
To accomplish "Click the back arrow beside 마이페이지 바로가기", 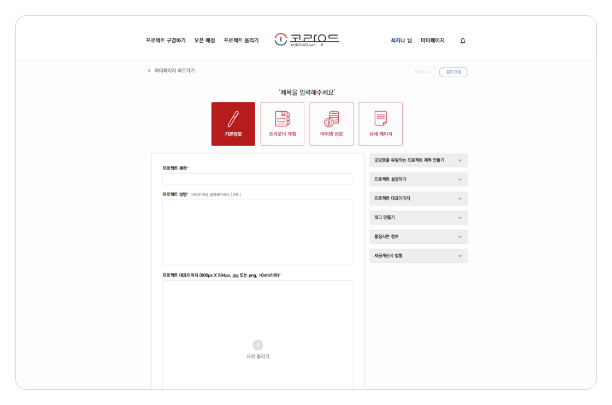I will 150,72.
